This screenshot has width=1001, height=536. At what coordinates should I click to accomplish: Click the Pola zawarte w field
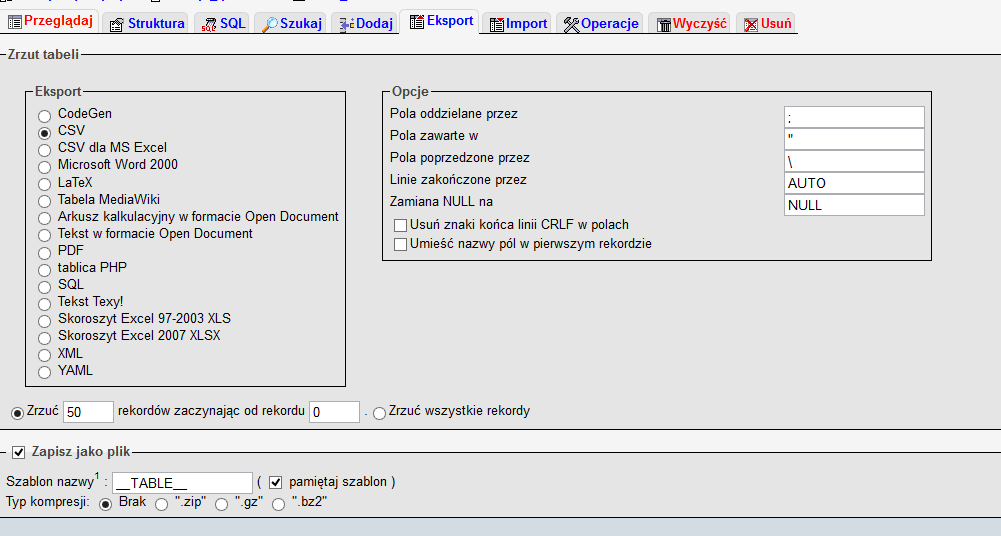click(x=854, y=139)
